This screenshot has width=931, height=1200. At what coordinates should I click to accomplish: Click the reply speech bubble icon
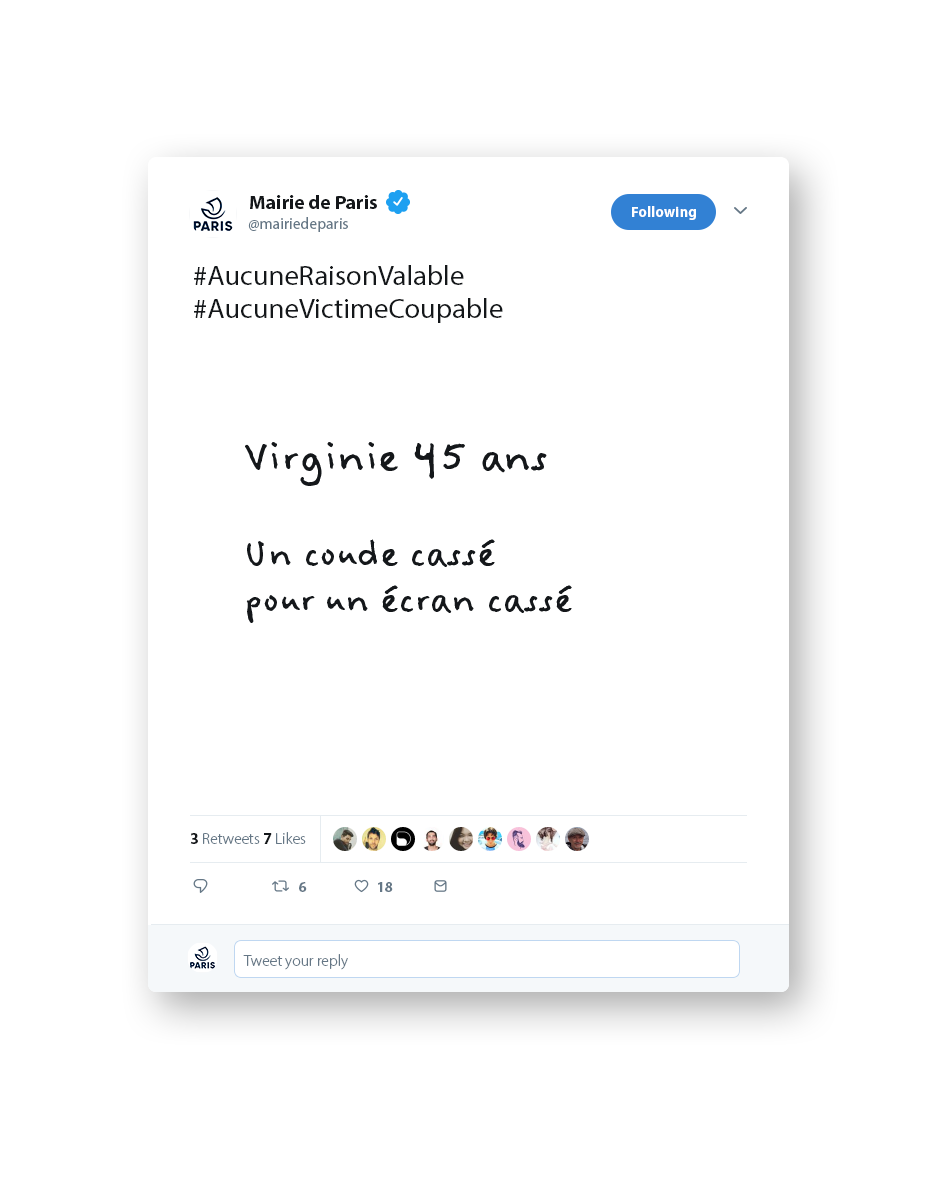click(x=200, y=886)
